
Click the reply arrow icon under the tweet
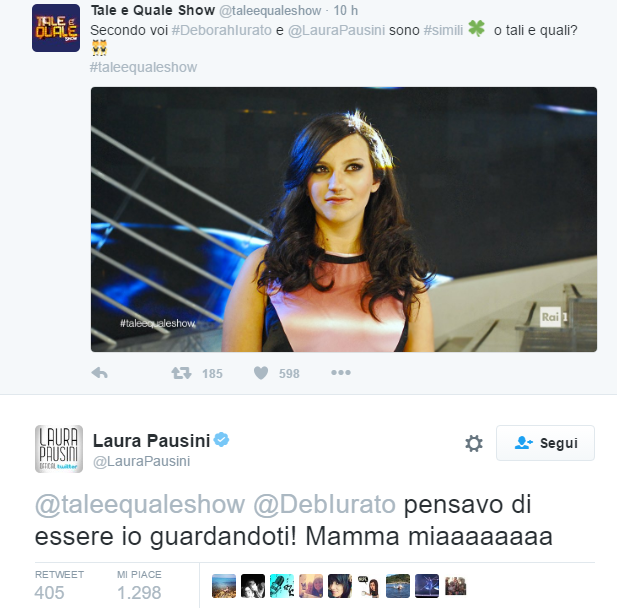(99, 373)
